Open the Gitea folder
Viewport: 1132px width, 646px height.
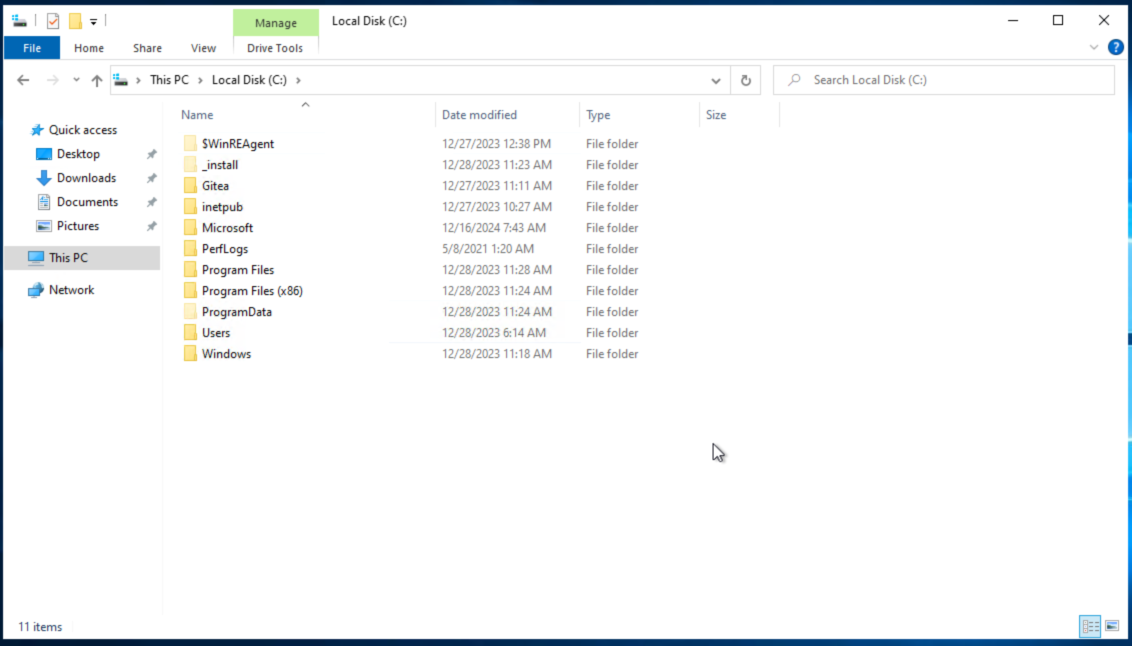(x=215, y=186)
